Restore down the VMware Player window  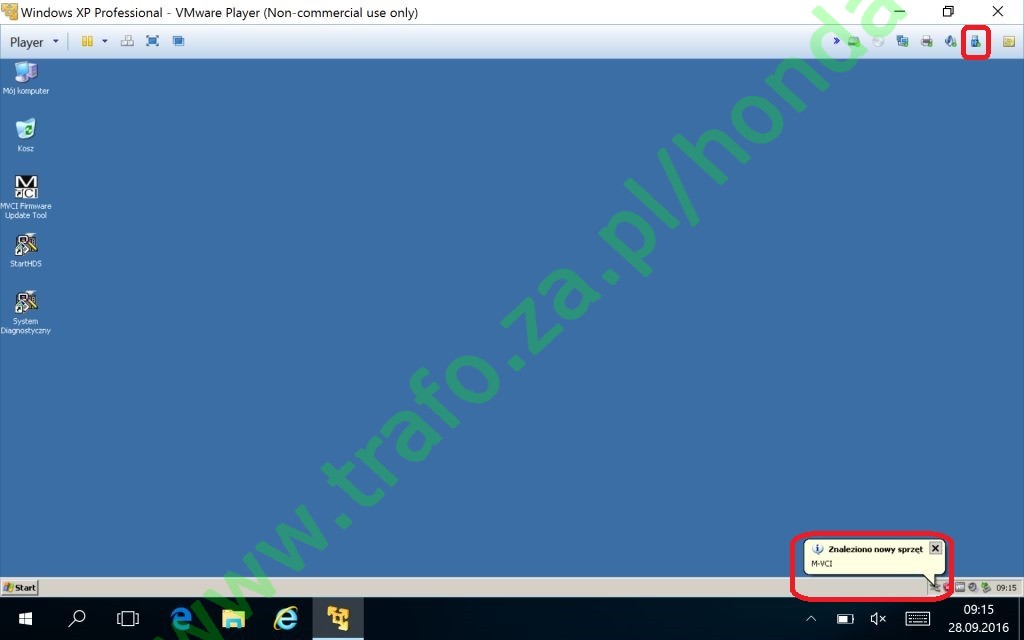[948, 12]
